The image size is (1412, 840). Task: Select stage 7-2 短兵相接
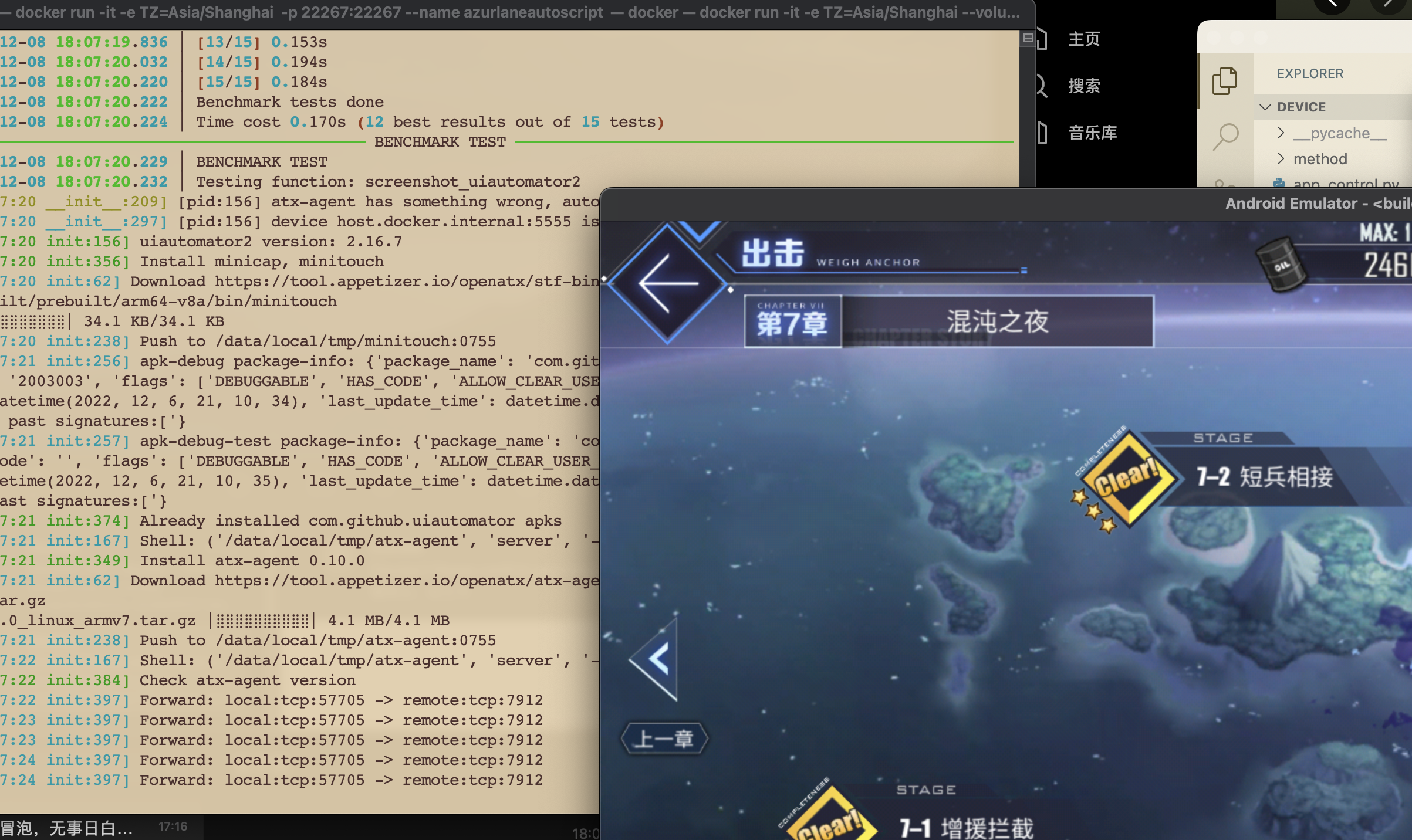[x=1265, y=477]
